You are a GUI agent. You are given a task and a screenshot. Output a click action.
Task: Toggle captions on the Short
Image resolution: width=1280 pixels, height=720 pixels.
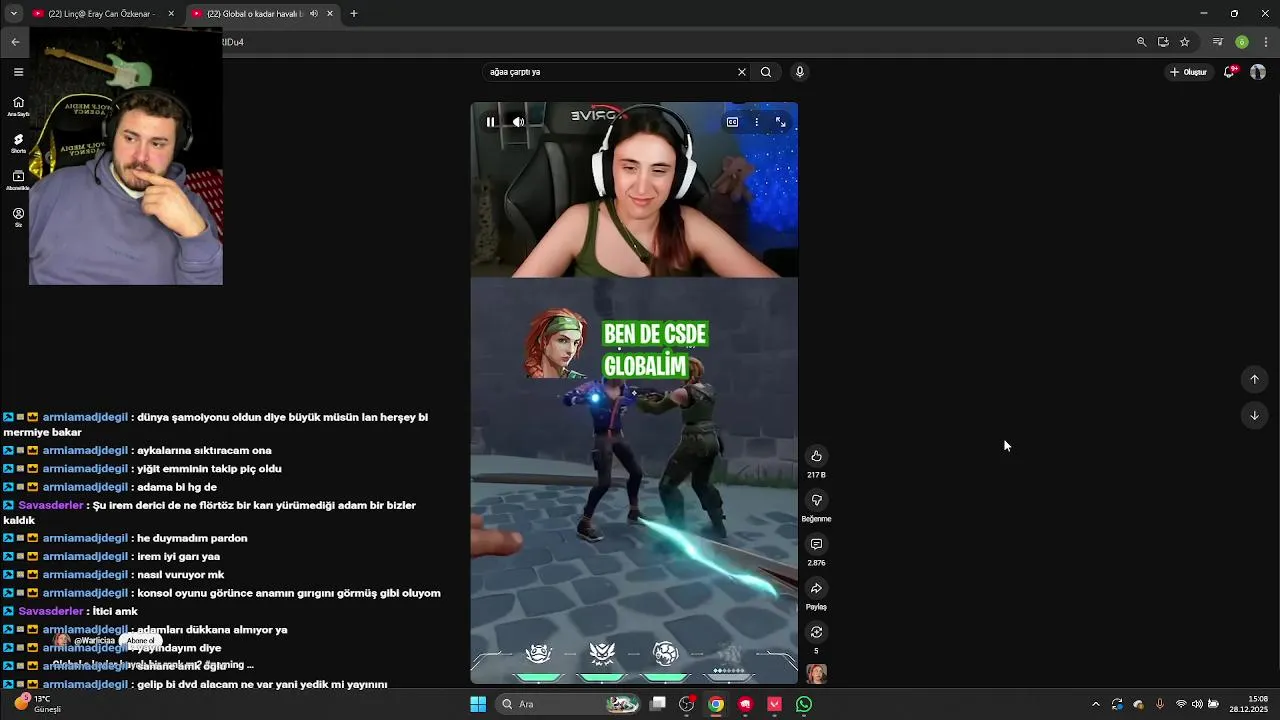[x=732, y=122]
